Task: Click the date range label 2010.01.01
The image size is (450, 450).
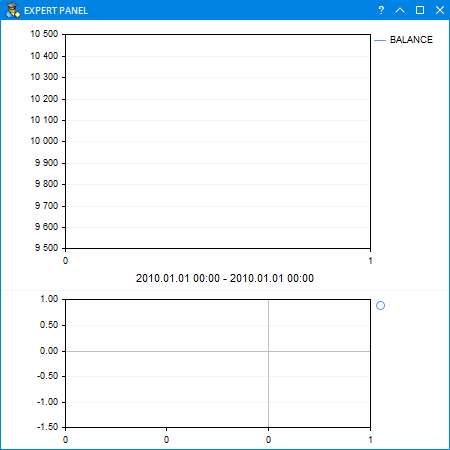Action: (225, 278)
